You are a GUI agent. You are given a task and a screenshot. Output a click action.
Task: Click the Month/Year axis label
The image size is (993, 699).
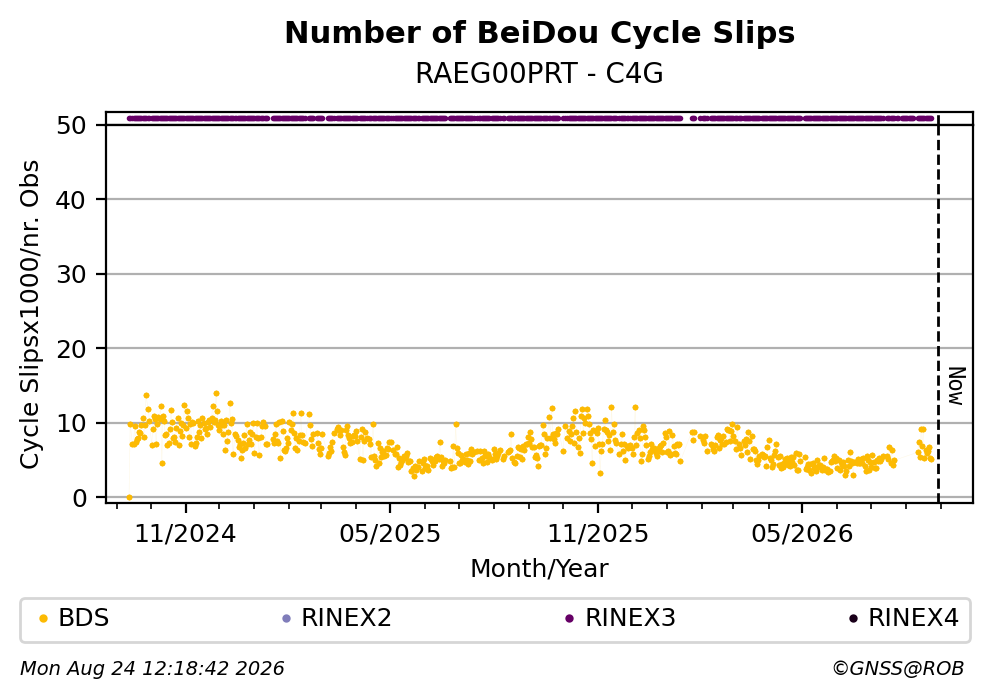point(539,569)
